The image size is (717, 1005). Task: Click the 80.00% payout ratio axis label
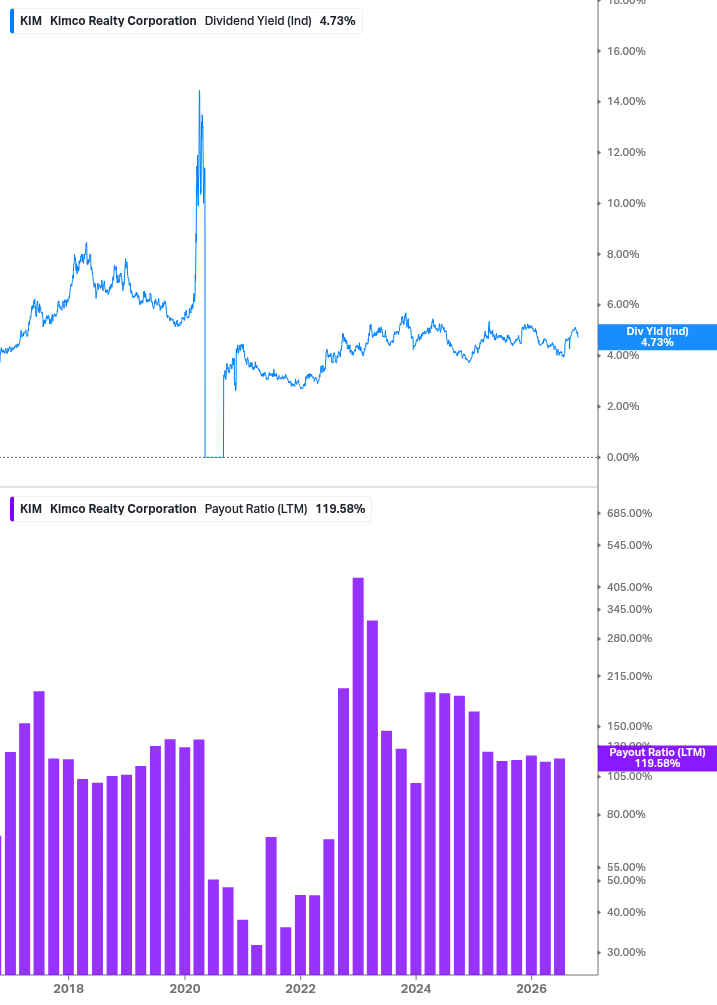pos(626,815)
